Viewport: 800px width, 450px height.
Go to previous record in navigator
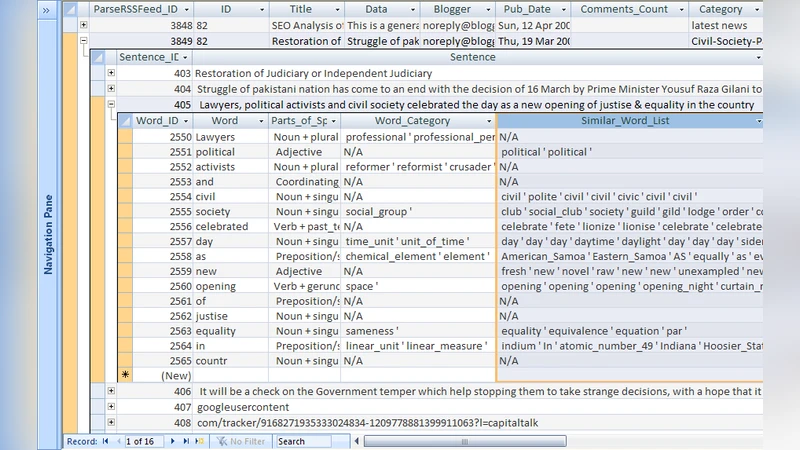click(117, 441)
